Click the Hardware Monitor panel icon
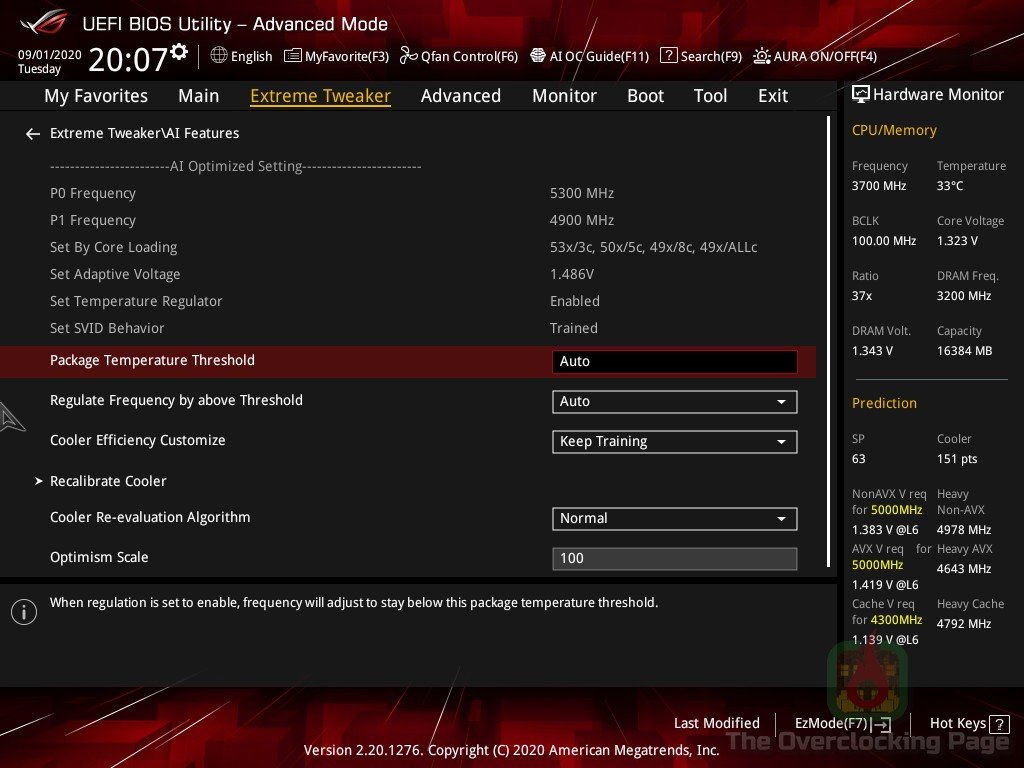Image resolution: width=1024 pixels, height=768 pixels. (862, 94)
